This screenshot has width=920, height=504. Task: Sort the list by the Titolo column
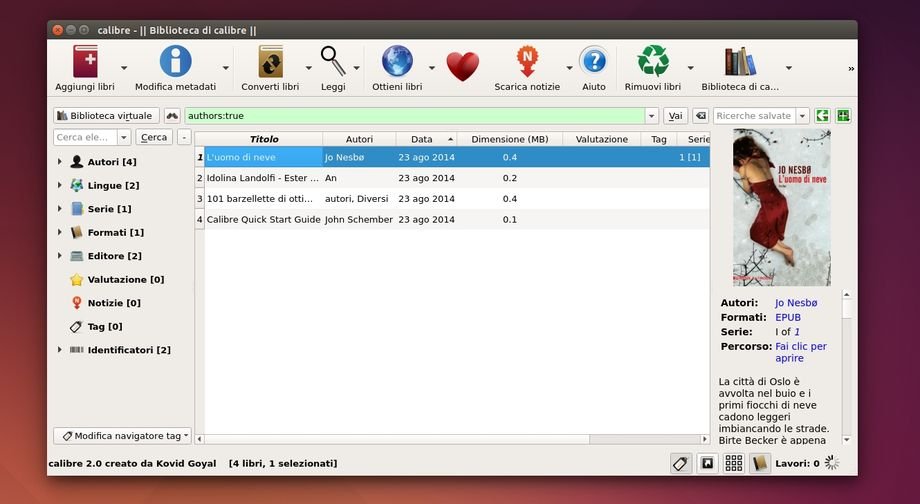pos(264,139)
